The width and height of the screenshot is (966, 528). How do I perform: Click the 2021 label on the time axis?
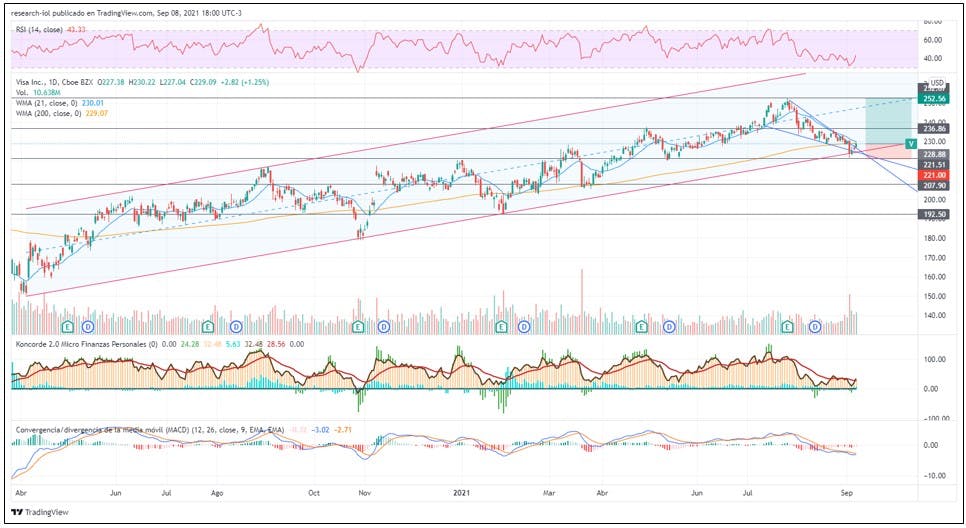coord(461,493)
